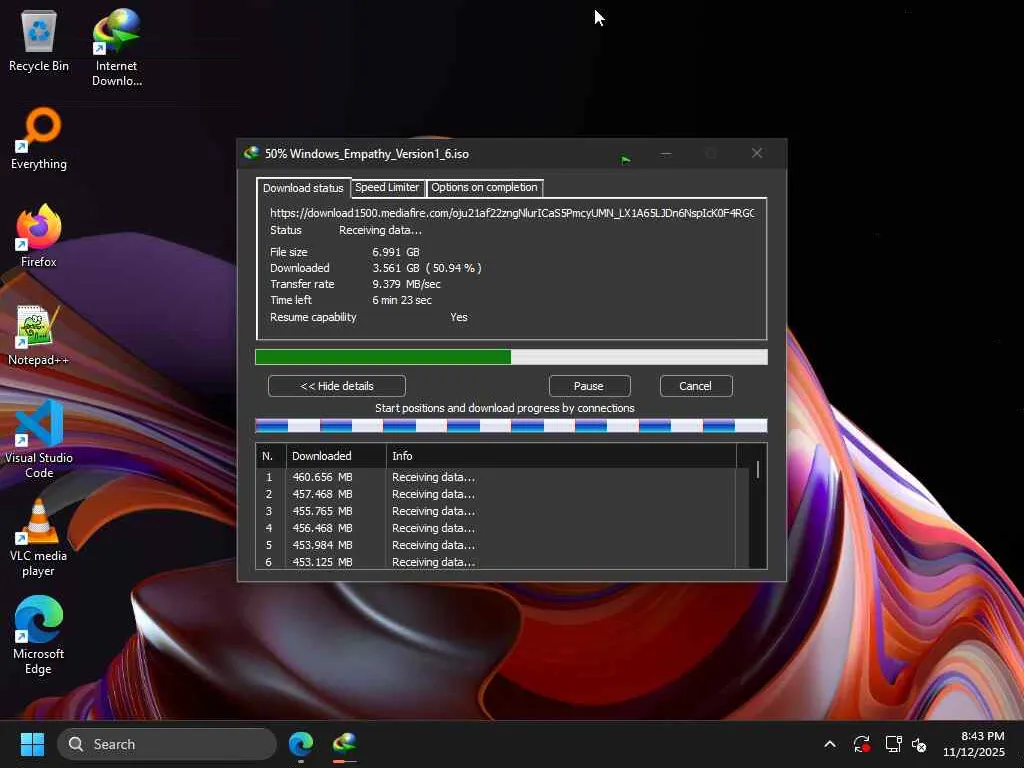Open the Everything search desktop icon
Screen dimensions: 1024x768
coord(39,131)
